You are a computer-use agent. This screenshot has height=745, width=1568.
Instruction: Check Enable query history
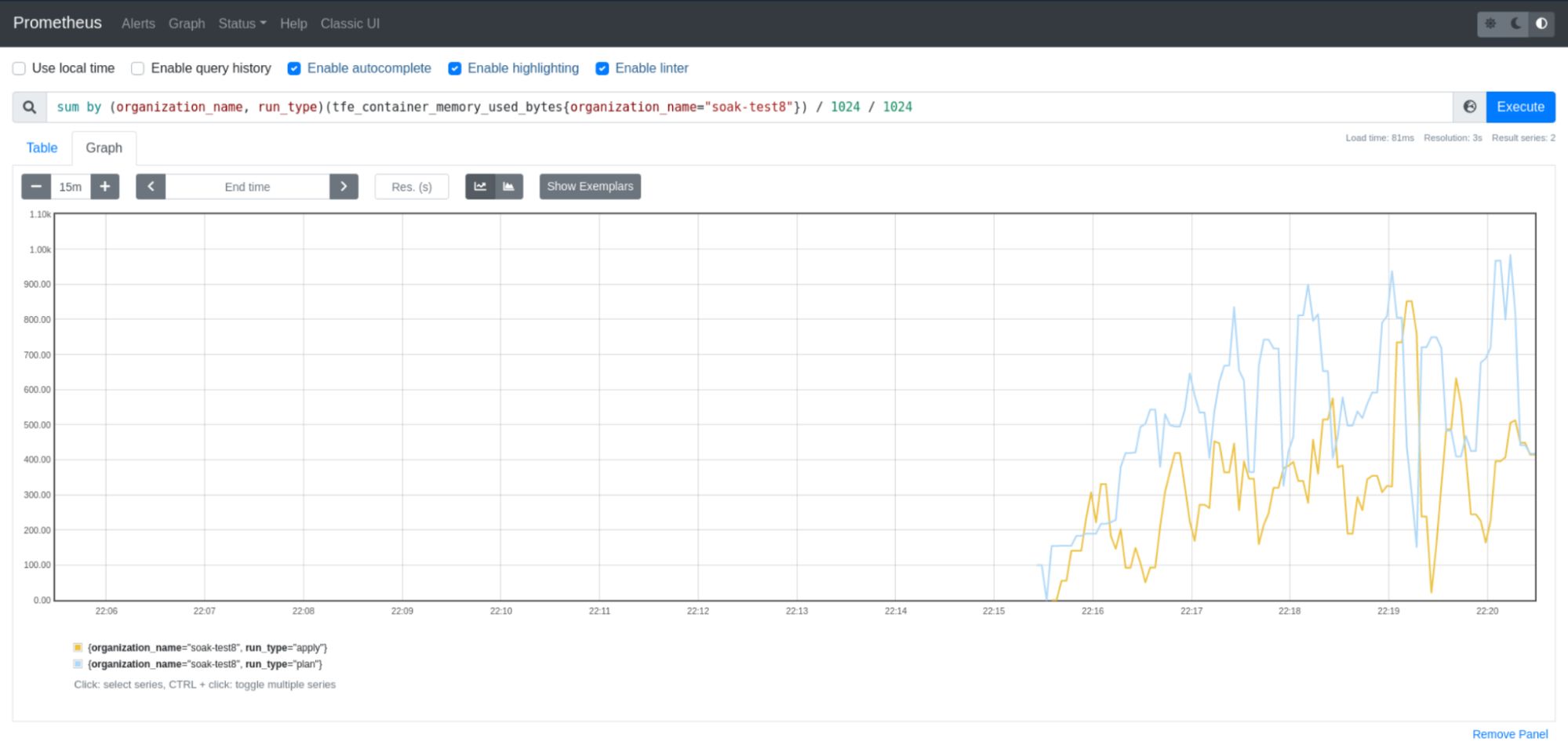[137, 68]
